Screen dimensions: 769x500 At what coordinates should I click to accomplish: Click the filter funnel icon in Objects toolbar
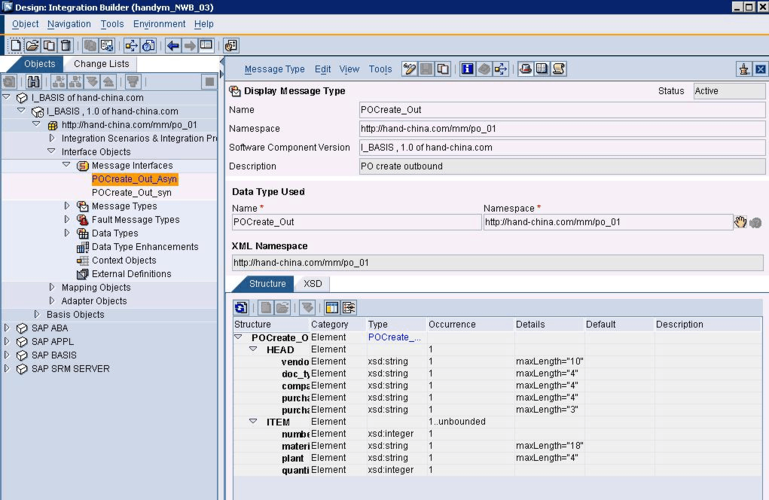point(132,82)
